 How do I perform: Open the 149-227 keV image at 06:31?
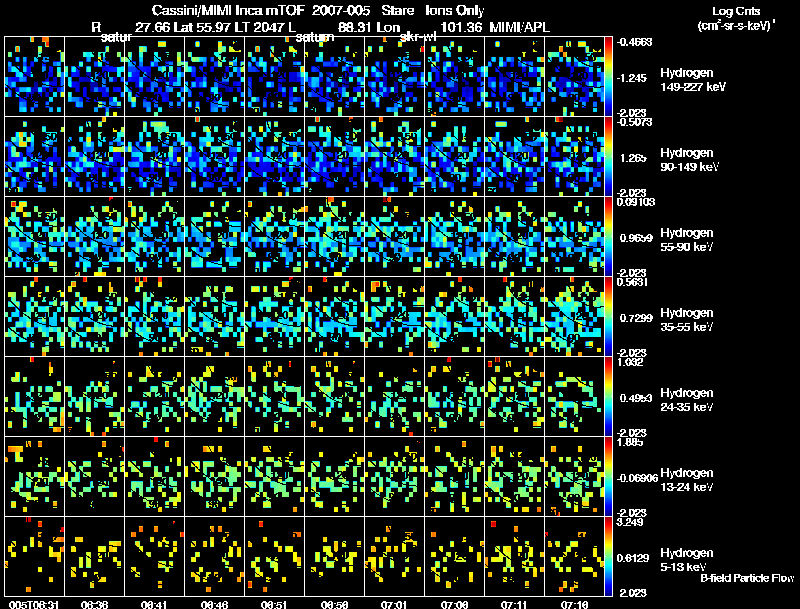coord(35,77)
